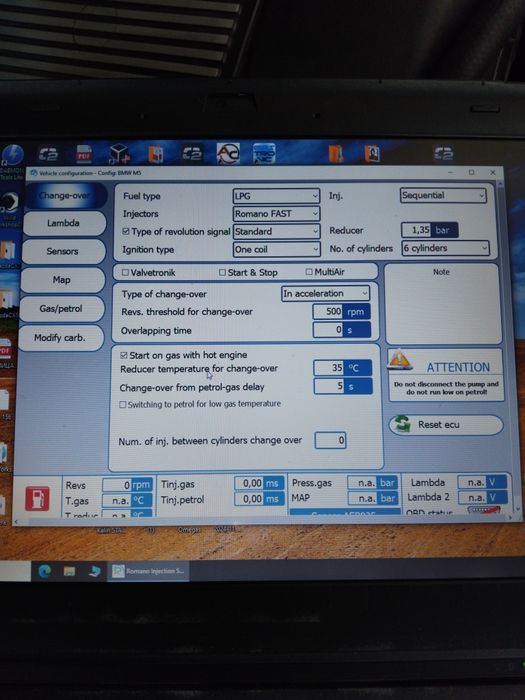525x700 pixels.
Task: Click the Revs. threshold rpm input field
Action: [x=328, y=312]
